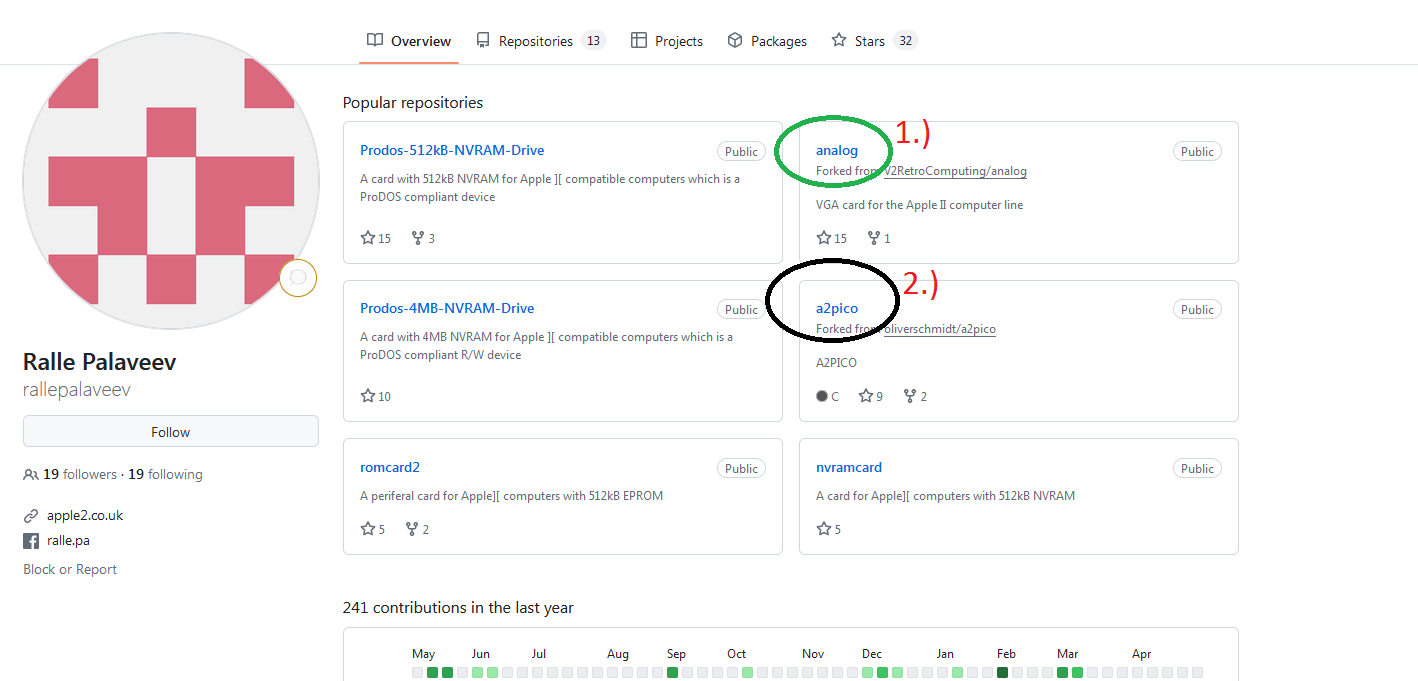Click the Public badge on the a2pico card
The height and width of the screenshot is (681, 1418).
click(1197, 309)
